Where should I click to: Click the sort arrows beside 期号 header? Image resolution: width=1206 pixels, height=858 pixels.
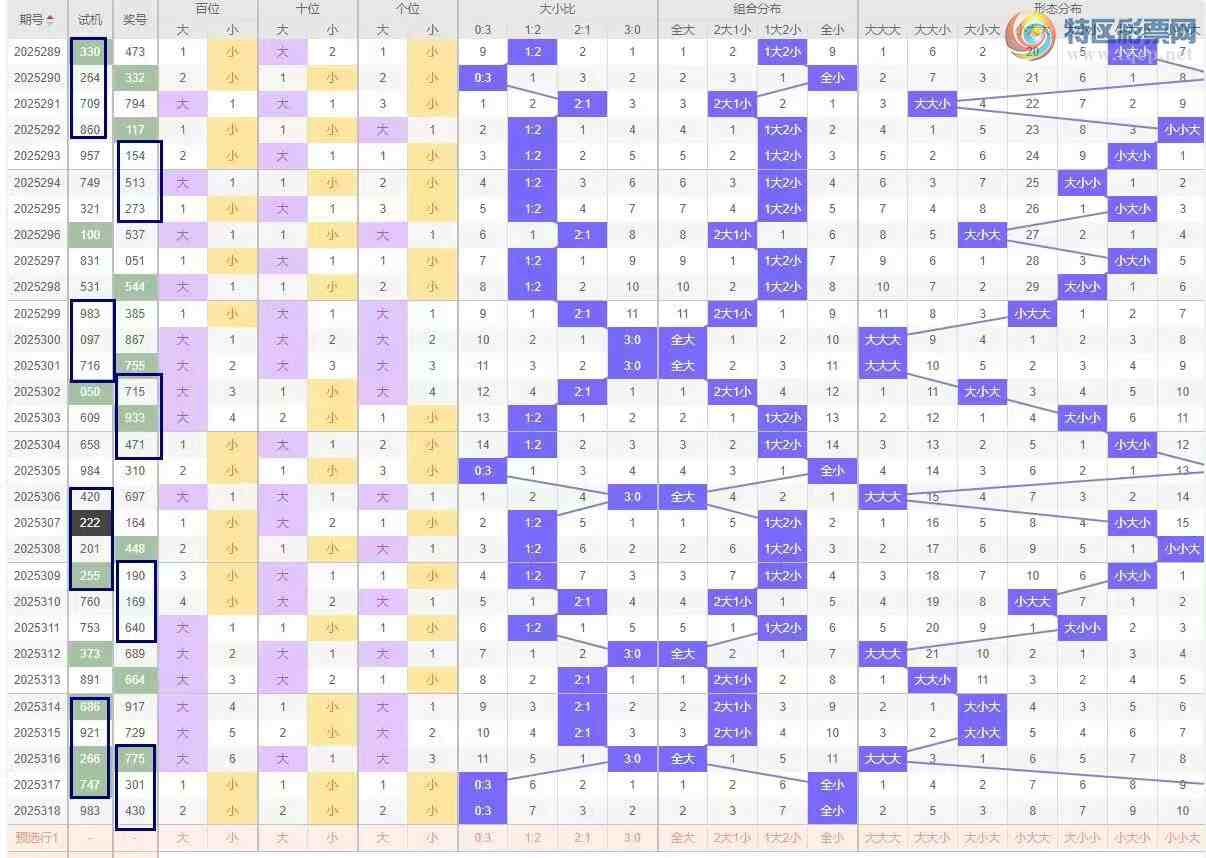pyautogui.click(x=51, y=20)
